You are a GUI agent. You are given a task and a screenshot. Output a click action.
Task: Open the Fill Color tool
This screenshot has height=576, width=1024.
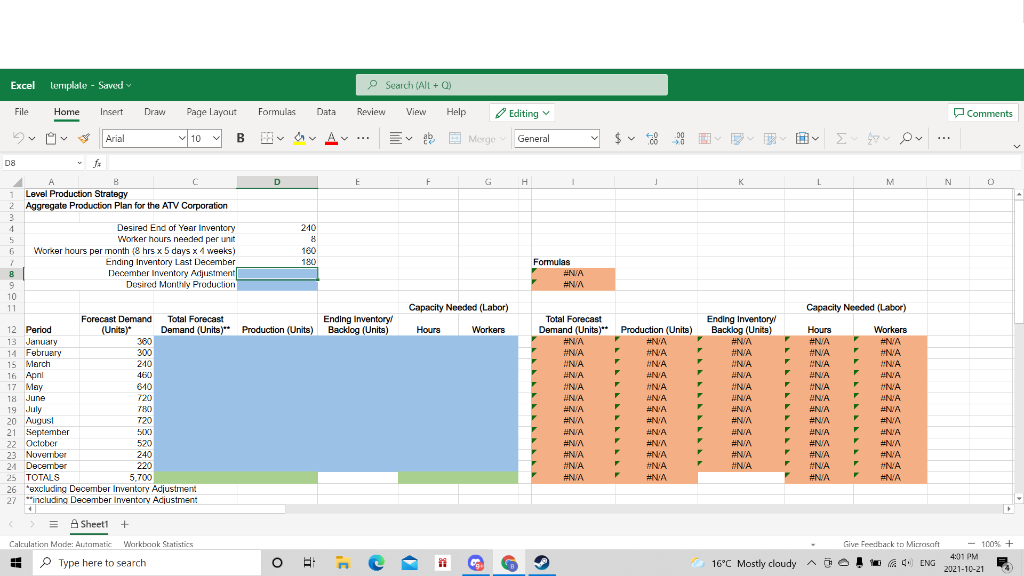click(x=297, y=138)
